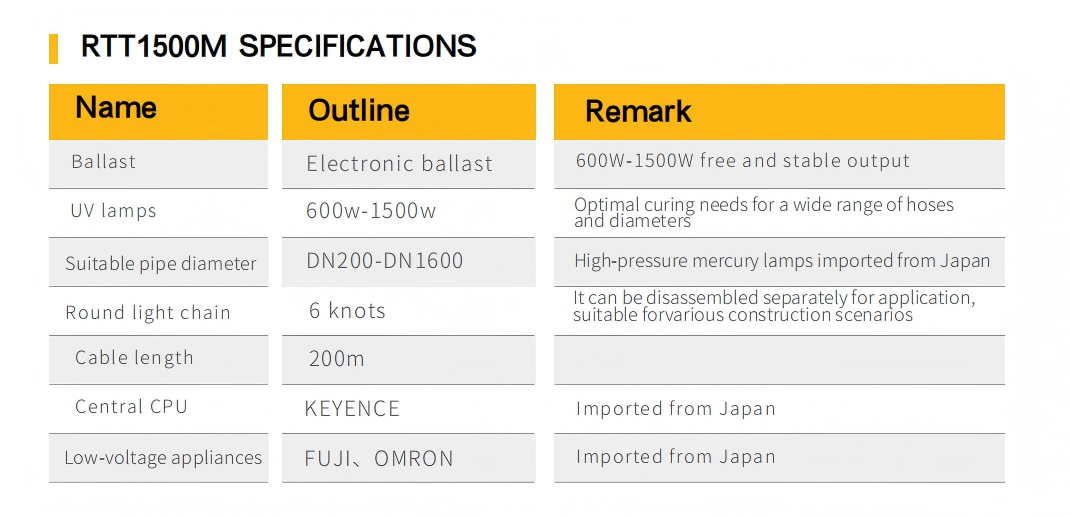Click the Suitable pipe diameter label
This screenshot has height=516, width=1070.
point(161,264)
